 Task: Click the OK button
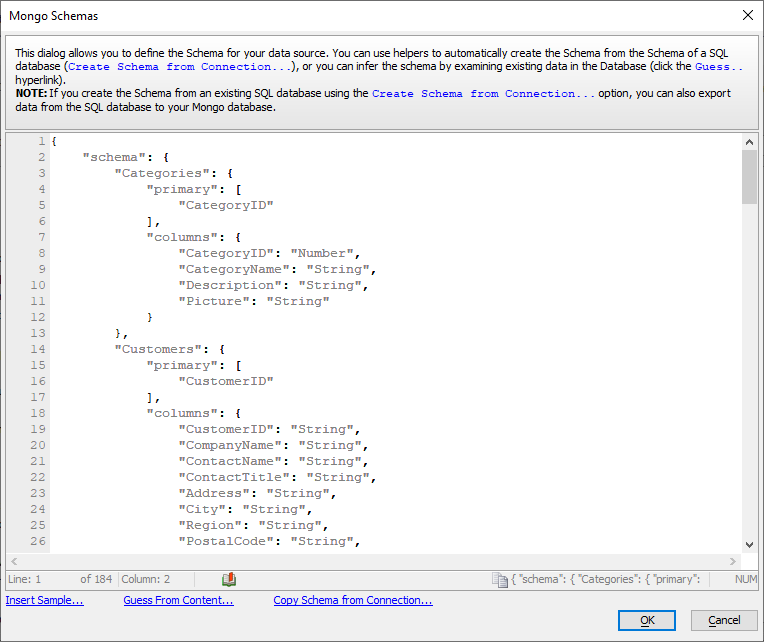tap(647, 620)
